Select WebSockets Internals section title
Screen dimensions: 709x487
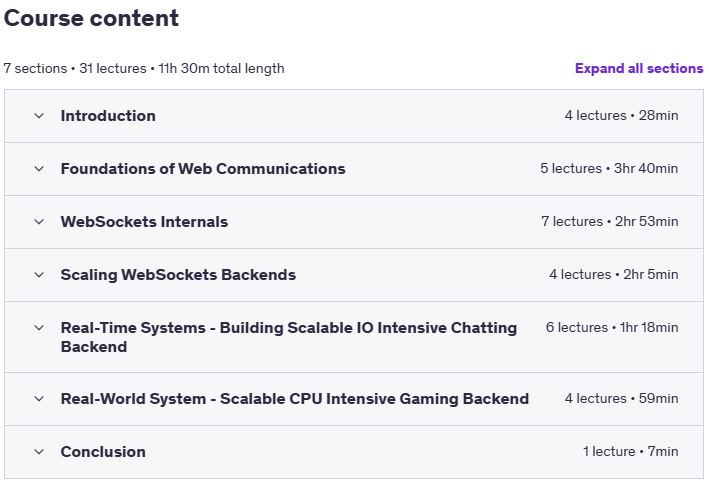click(x=144, y=222)
